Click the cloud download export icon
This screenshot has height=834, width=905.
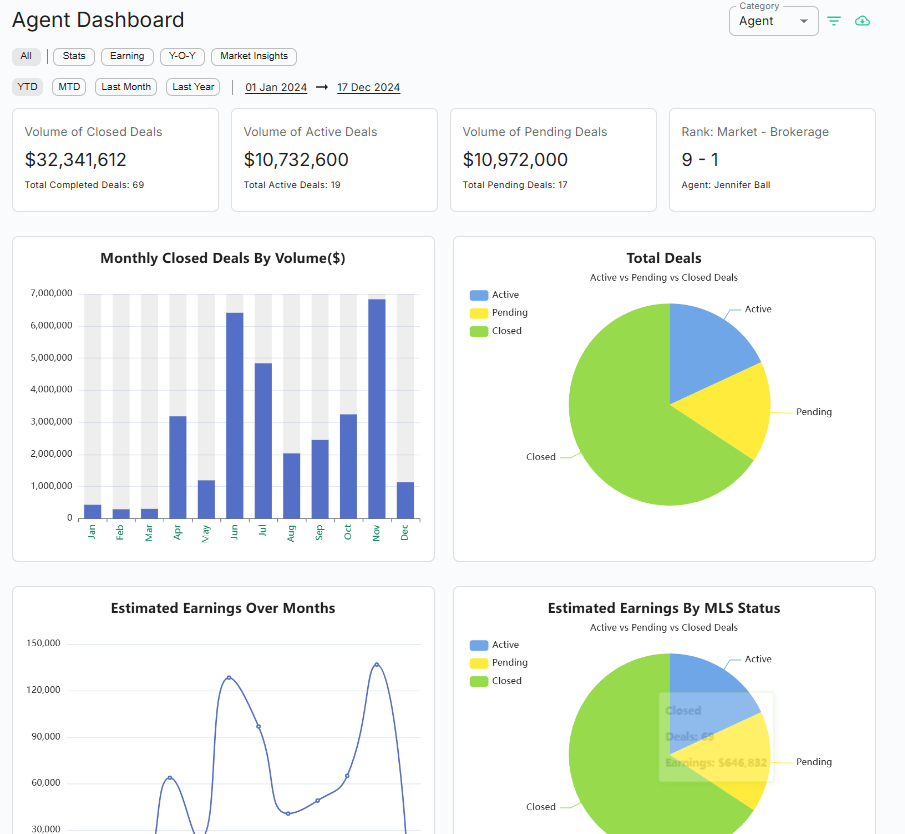pyautogui.click(x=862, y=20)
